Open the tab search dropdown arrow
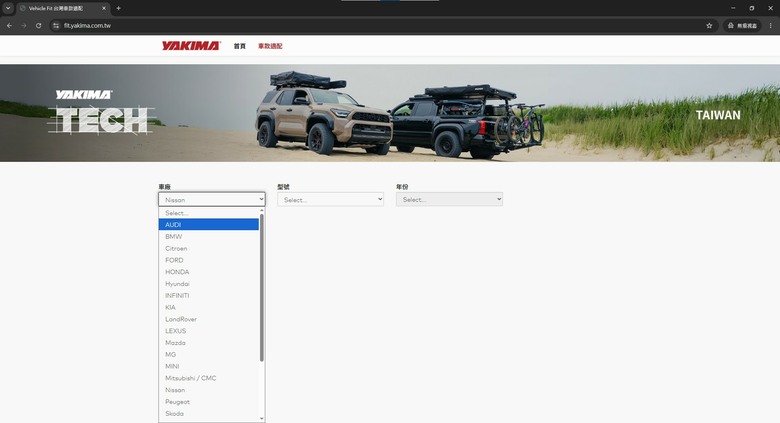This screenshot has width=780, height=423. click(8, 8)
